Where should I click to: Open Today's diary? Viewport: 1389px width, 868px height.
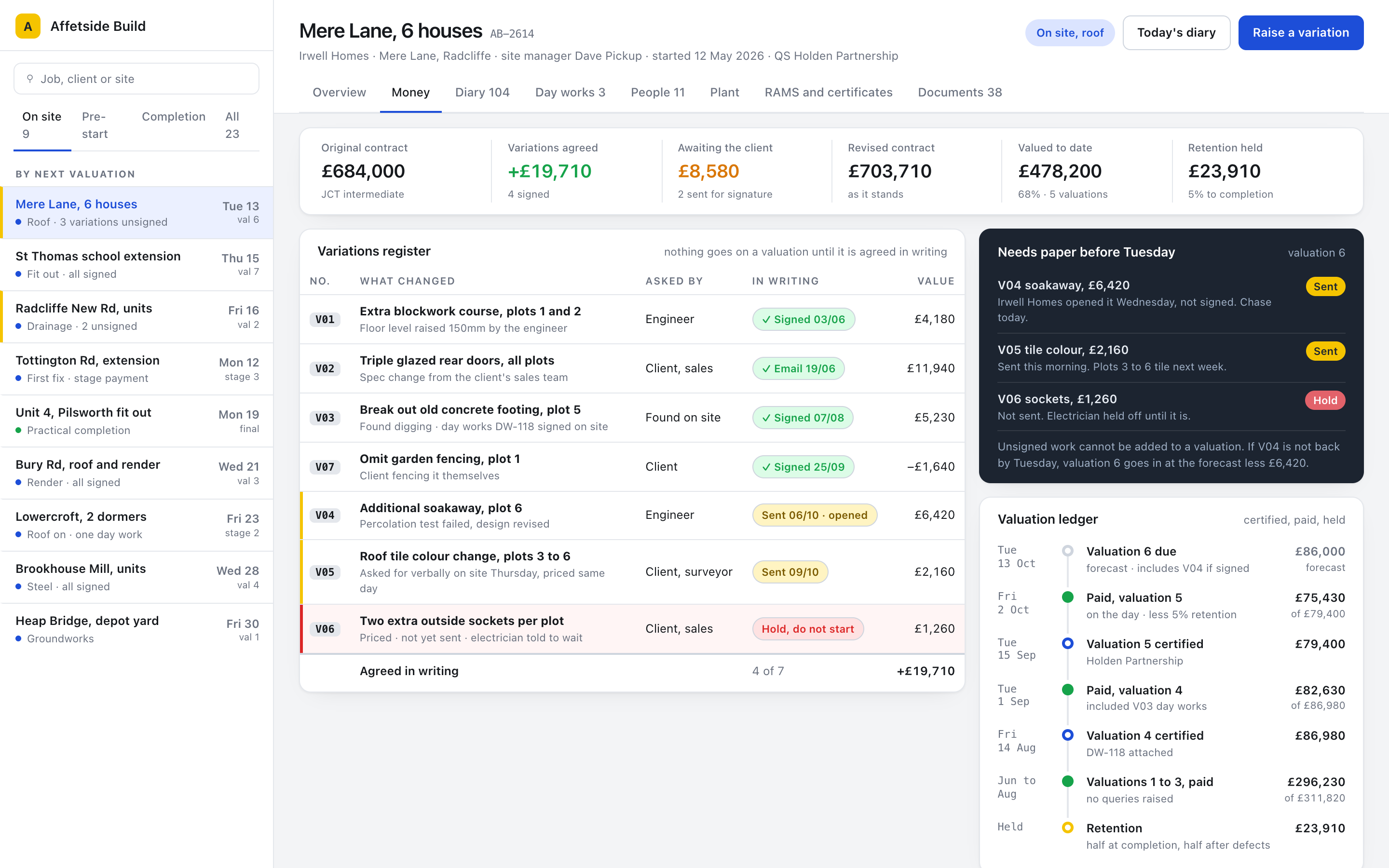(1176, 33)
